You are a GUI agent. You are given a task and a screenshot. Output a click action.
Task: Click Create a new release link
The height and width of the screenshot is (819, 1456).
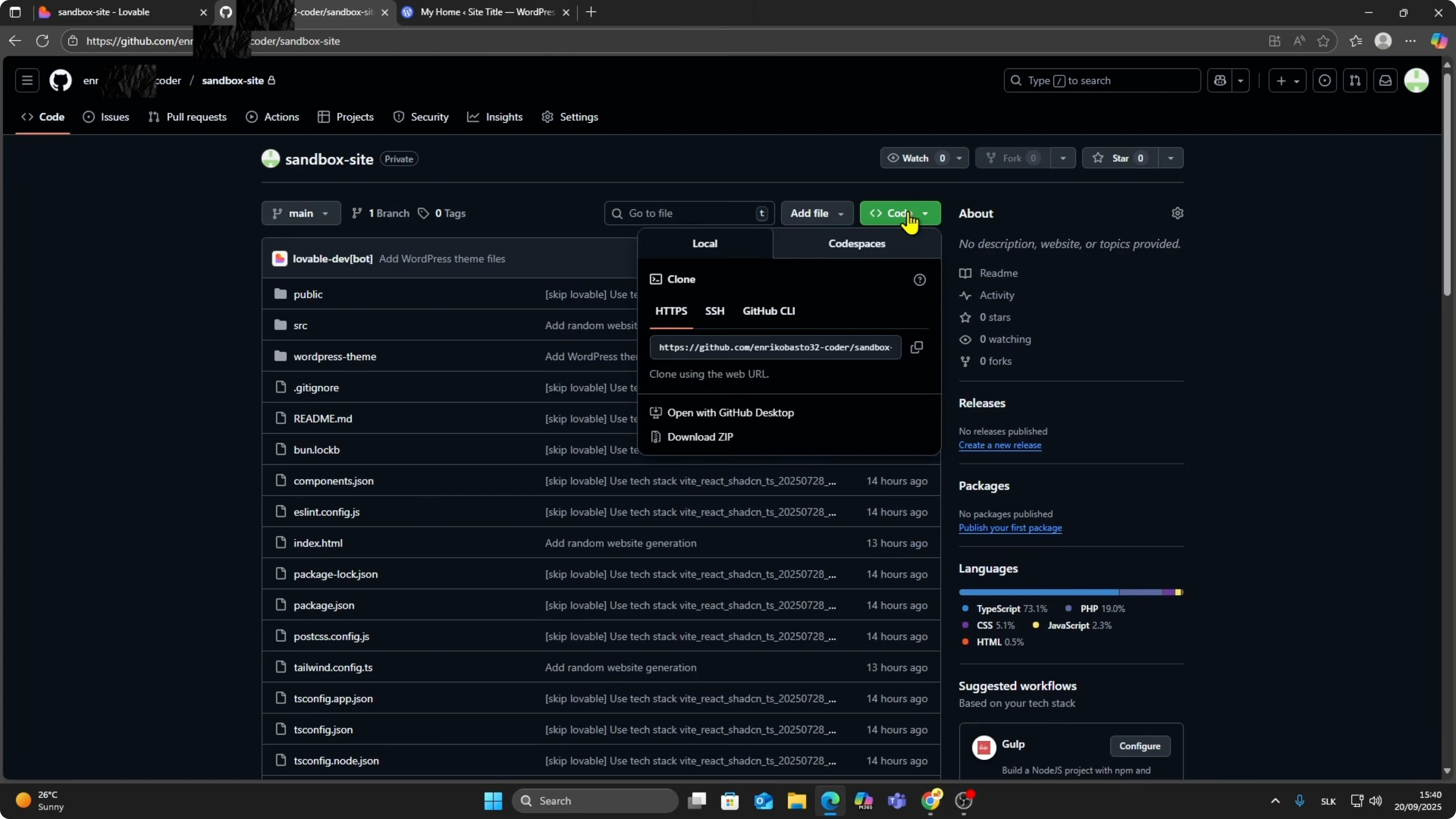(x=1000, y=446)
